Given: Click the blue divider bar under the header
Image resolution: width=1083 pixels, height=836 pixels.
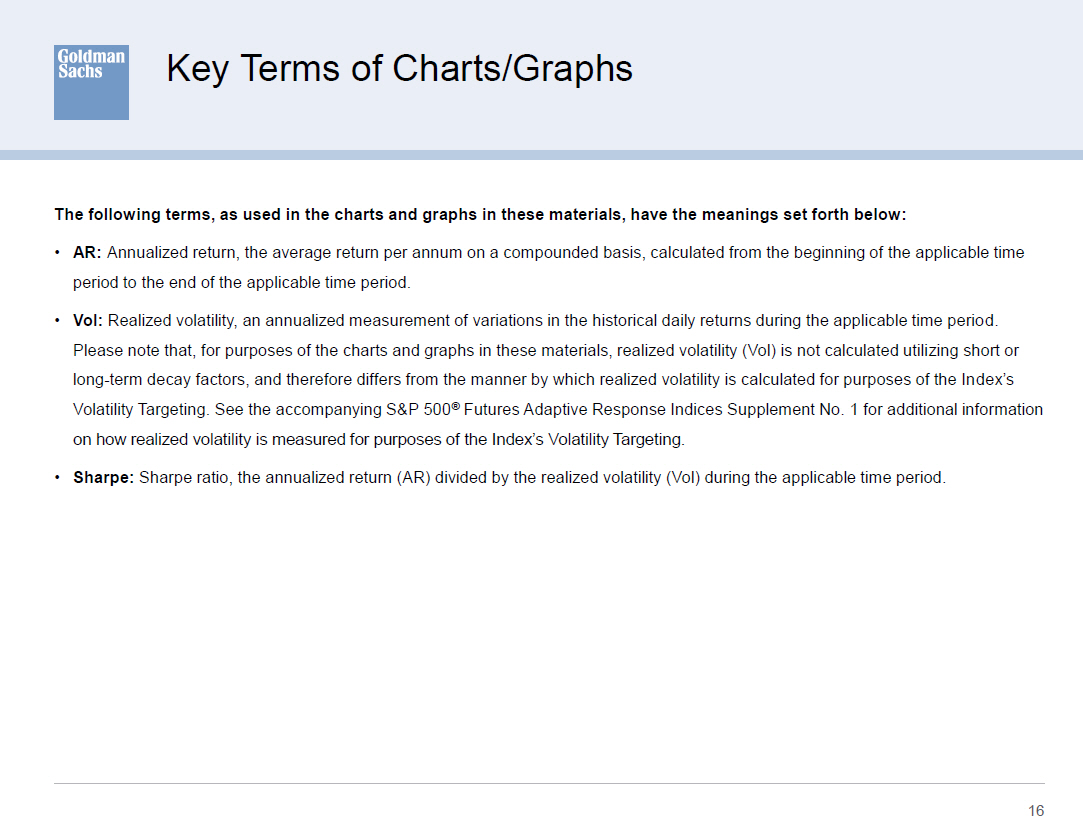Looking at the screenshot, I should (542, 155).
